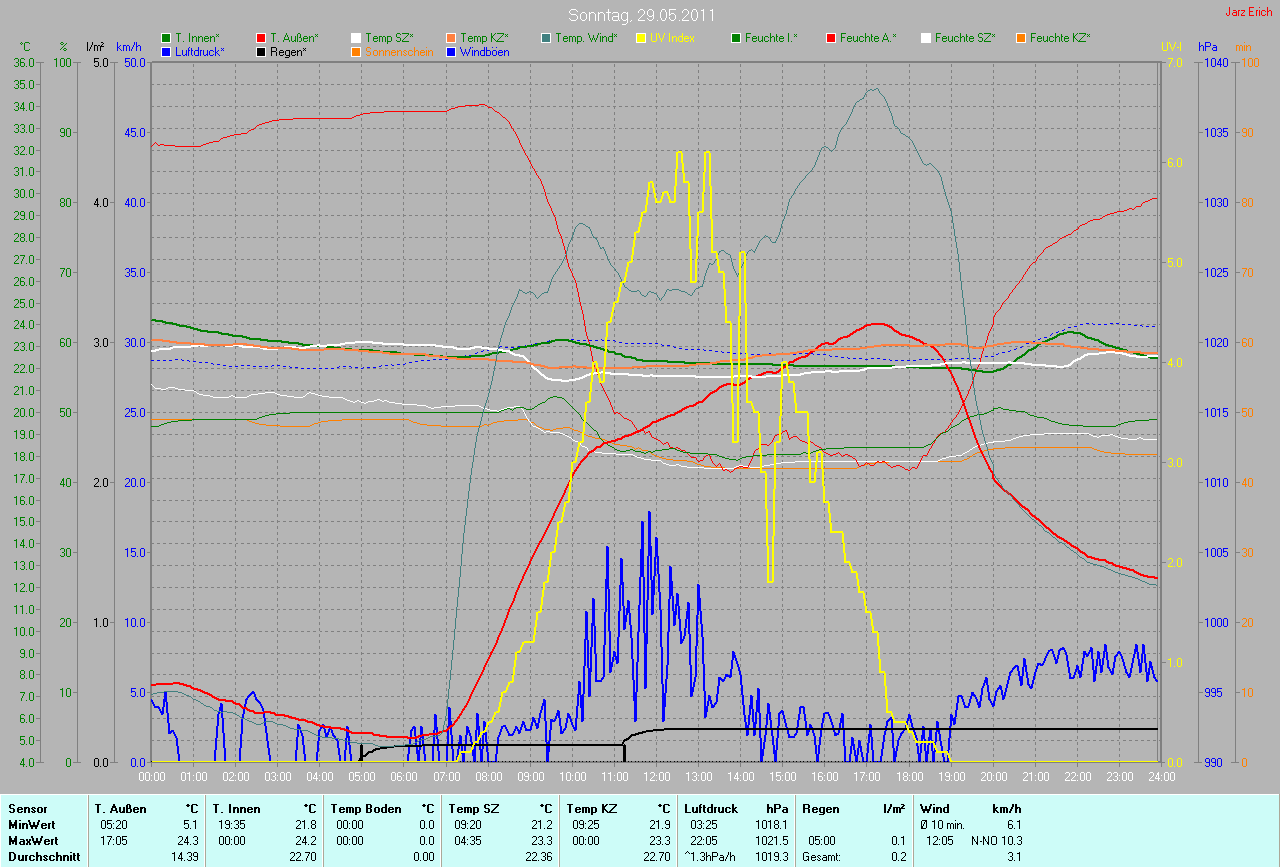Click the date title Sonntag, 29.05.2011
The width and height of the screenshot is (1280, 867).
click(x=641, y=15)
